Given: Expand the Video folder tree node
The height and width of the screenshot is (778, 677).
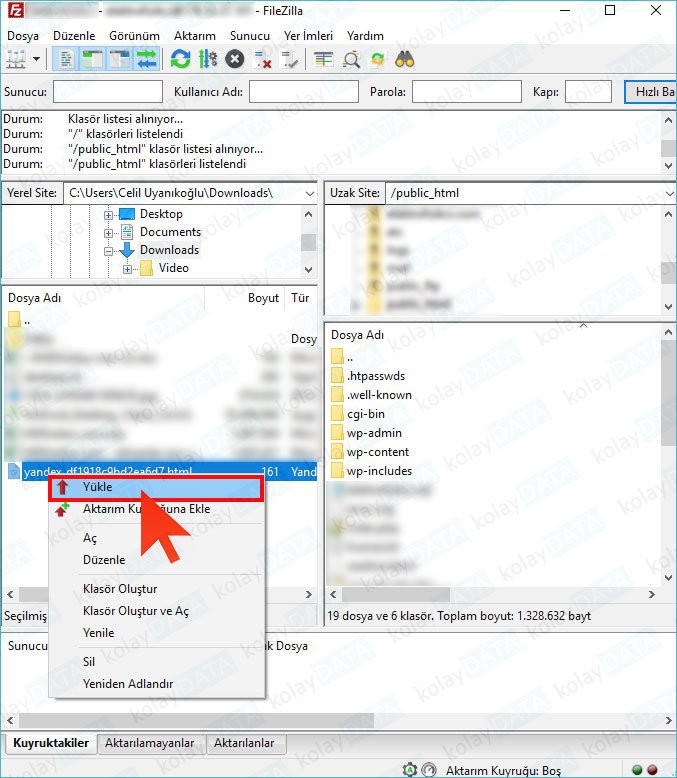Looking at the screenshot, I should [x=128, y=268].
